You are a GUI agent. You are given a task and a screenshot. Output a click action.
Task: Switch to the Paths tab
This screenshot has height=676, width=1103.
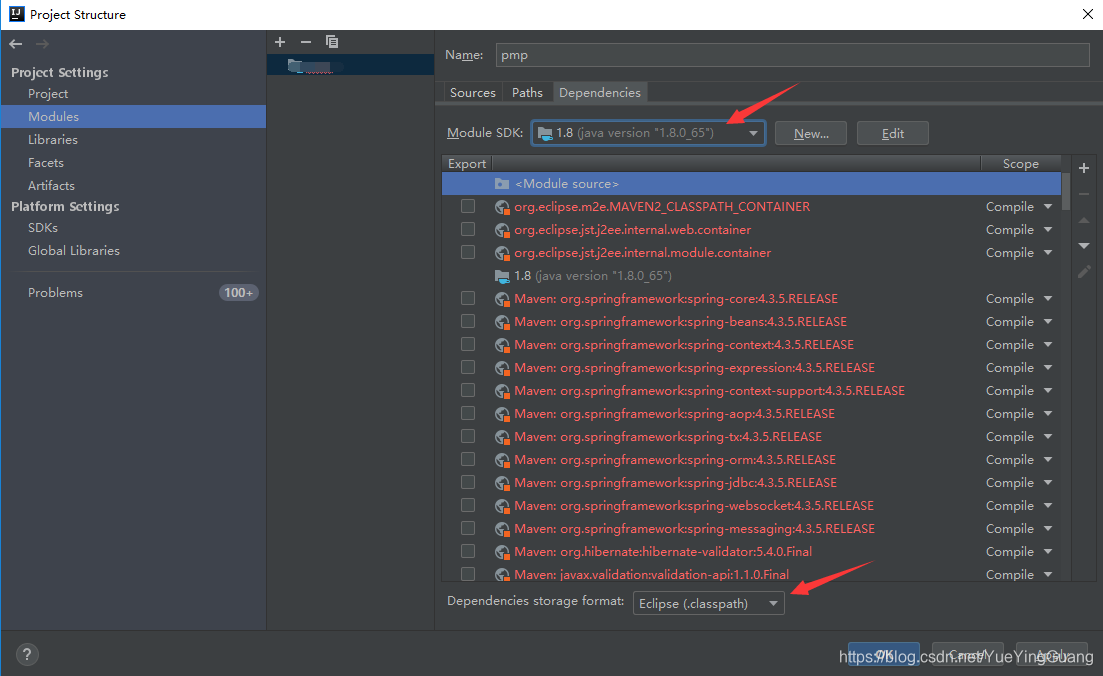click(527, 93)
